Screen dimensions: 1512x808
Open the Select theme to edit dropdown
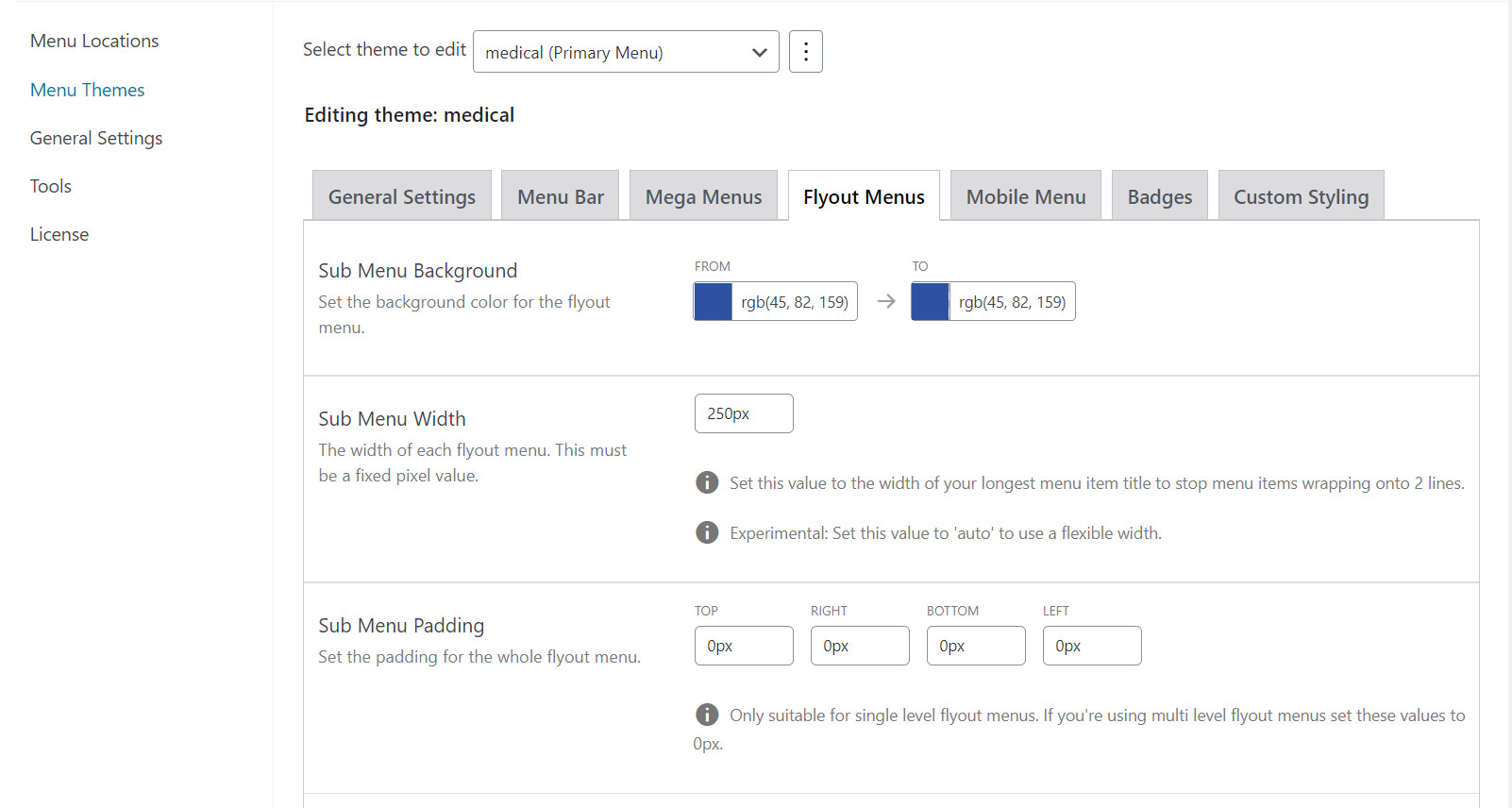click(x=626, y=52)
